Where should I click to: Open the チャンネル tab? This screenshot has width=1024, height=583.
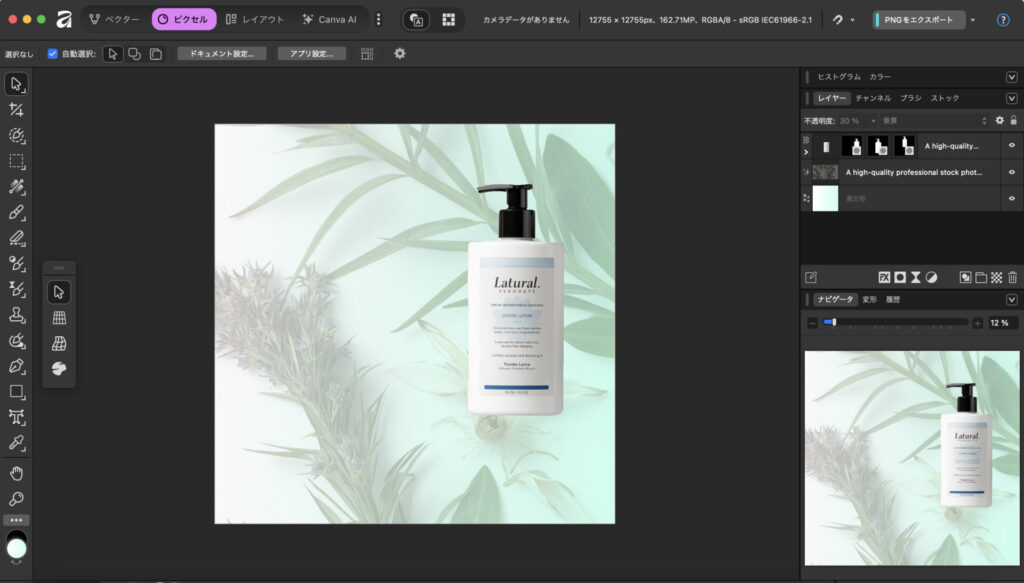click(x=873, y=98)
